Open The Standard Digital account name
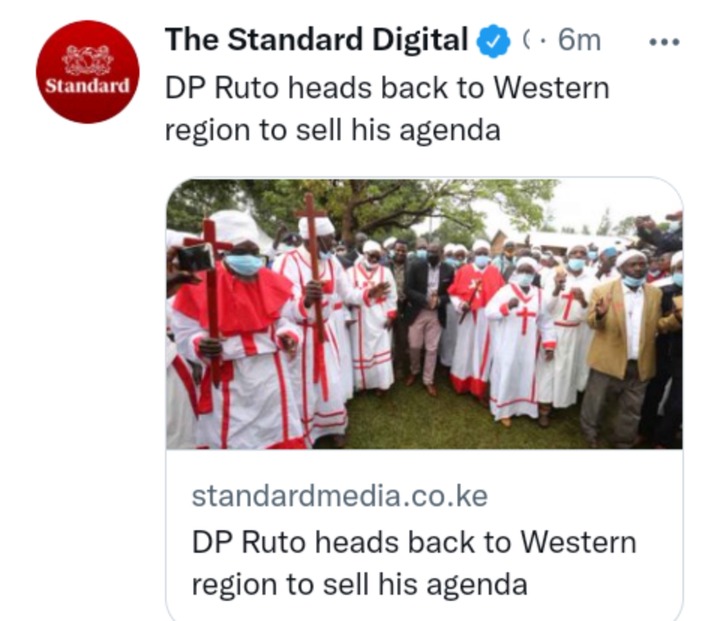 click(316, 40)
